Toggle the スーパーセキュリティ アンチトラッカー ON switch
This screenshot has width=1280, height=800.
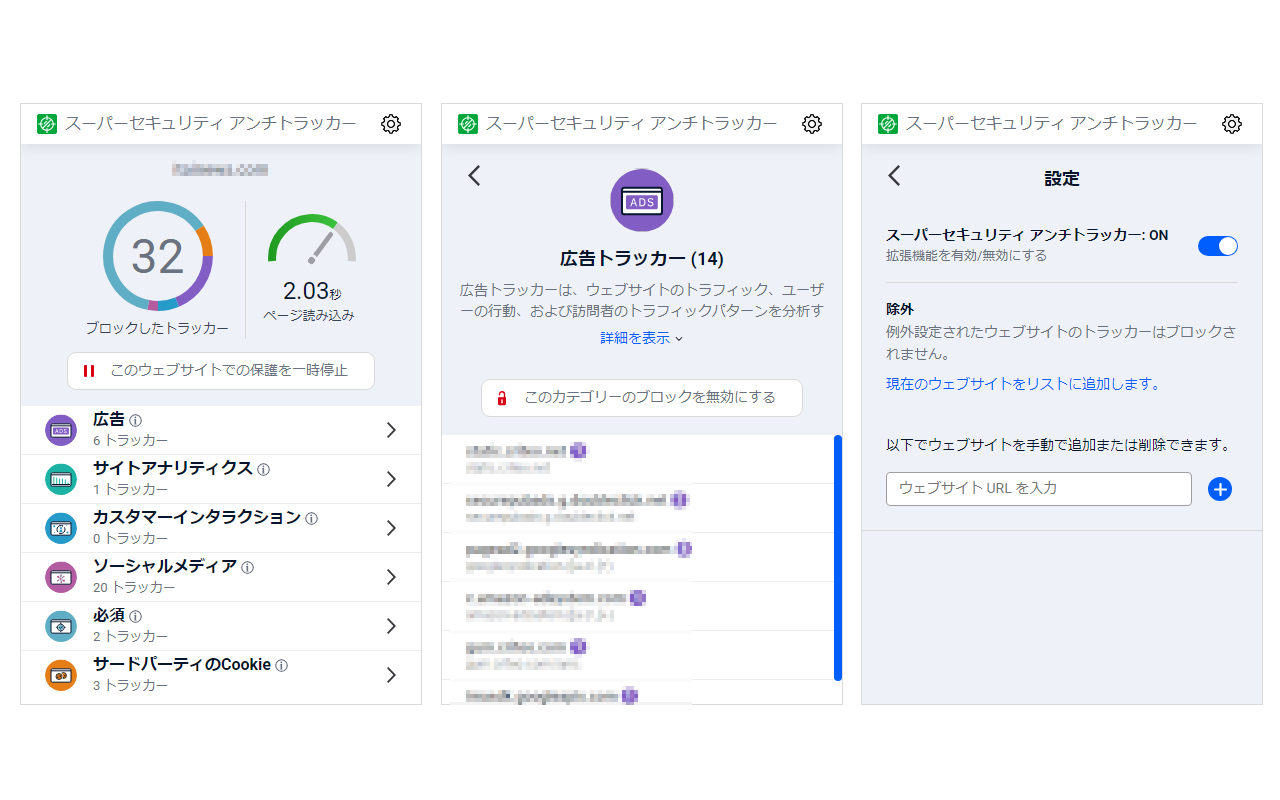click(1218, 245)
